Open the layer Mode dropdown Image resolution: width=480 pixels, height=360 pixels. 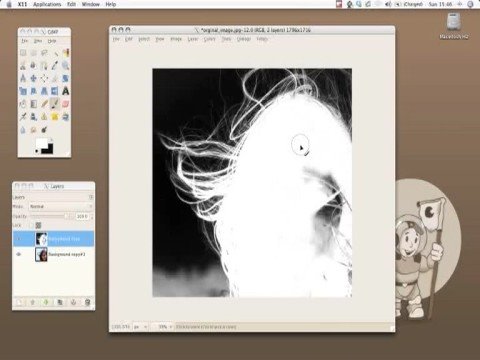pos(61,207)
